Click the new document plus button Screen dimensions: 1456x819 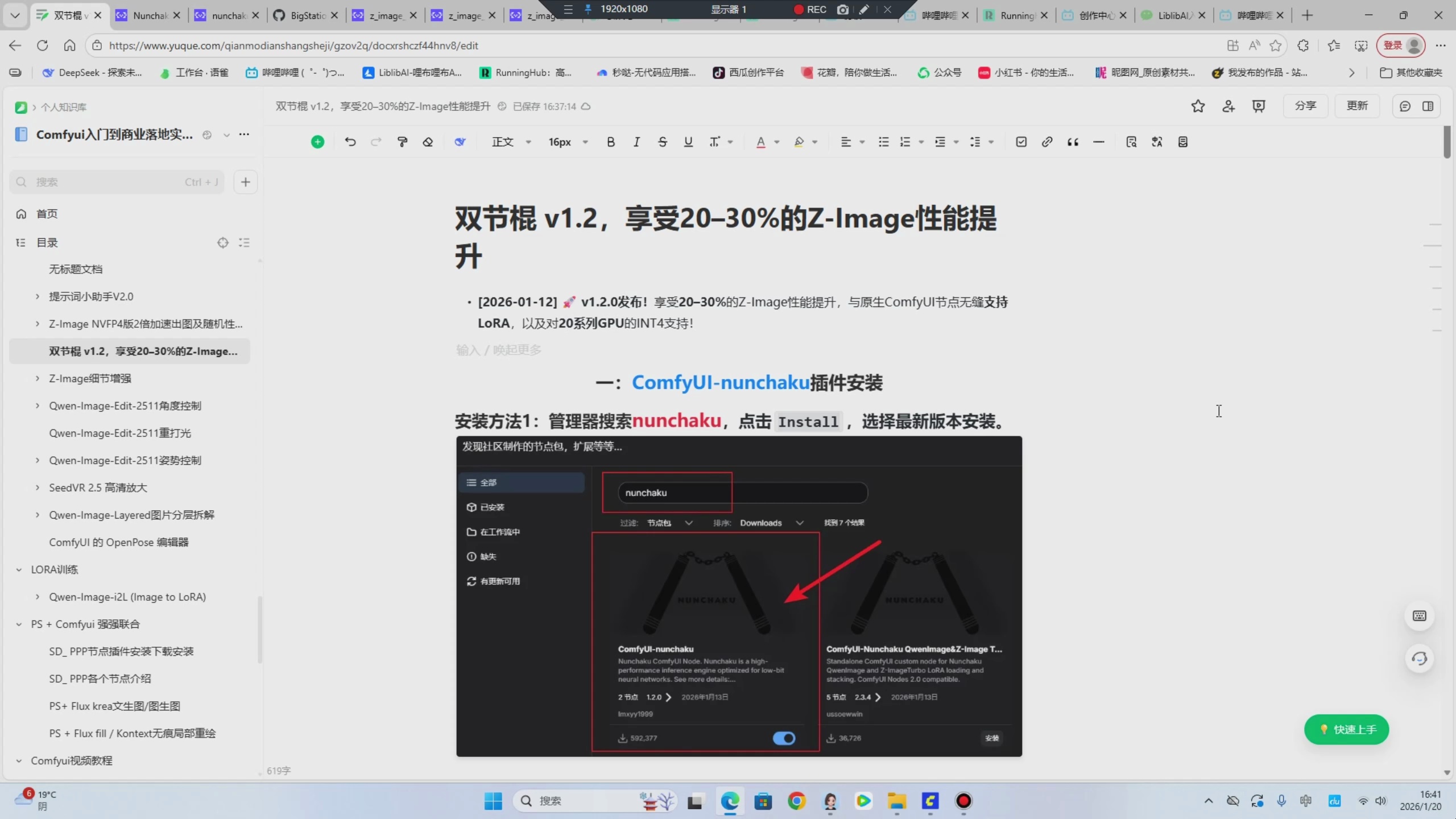246,182
